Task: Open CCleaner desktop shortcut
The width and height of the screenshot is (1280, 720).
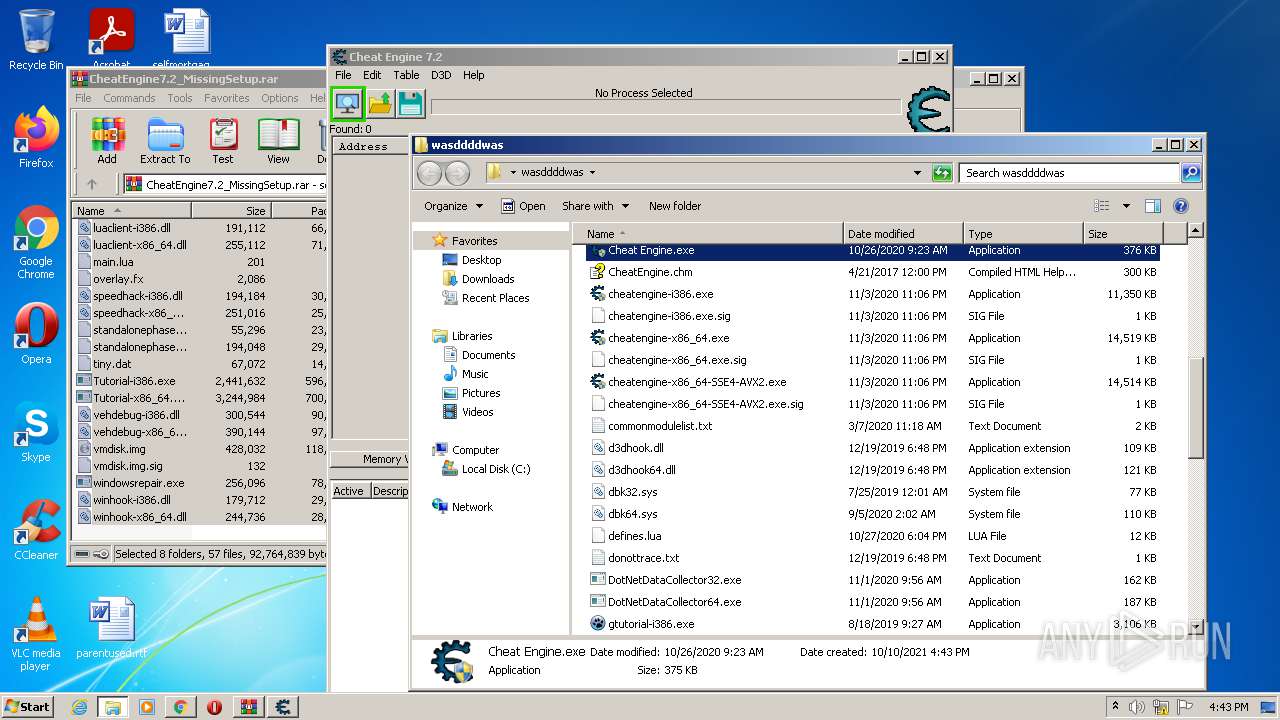Action: (36, 530)
